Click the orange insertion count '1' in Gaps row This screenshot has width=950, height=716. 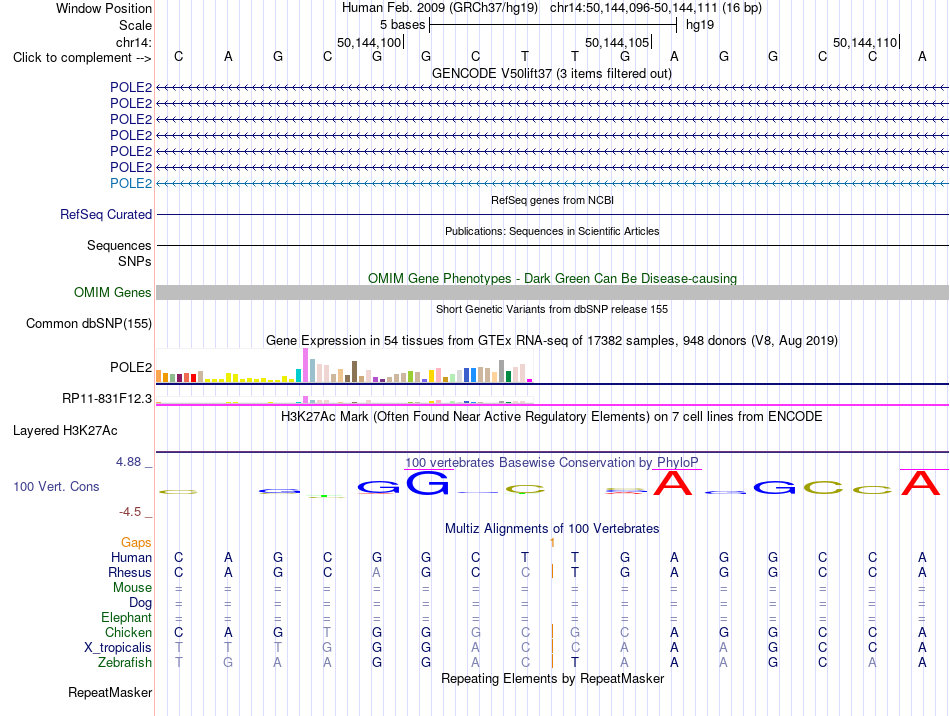553,543
